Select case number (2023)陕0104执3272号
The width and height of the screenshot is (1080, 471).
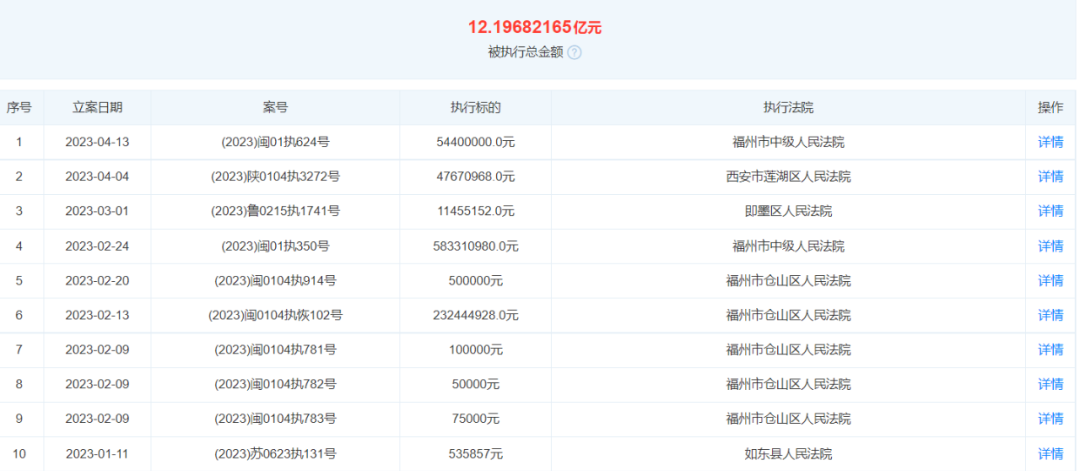tap(275, 177)
